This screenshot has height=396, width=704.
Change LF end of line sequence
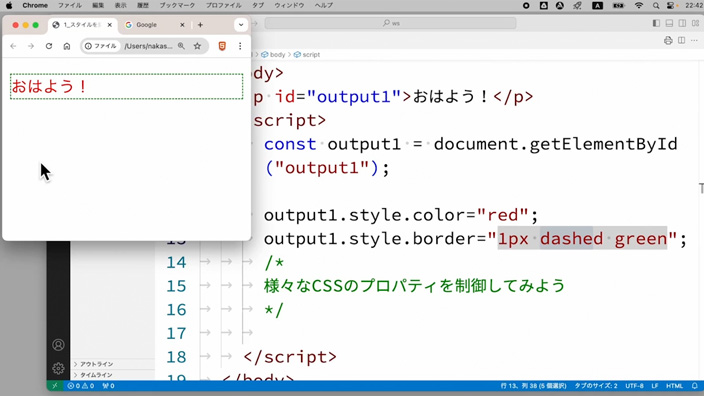click(655, 386)
